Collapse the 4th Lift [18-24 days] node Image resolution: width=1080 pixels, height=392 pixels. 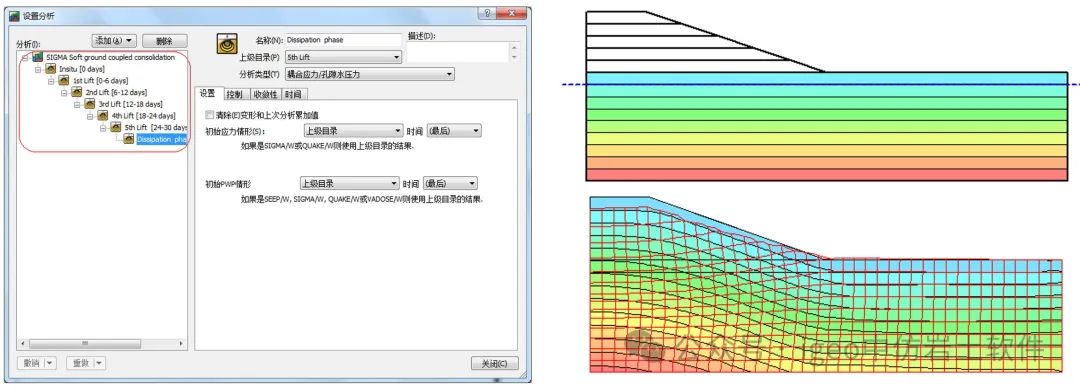[90, 116]
